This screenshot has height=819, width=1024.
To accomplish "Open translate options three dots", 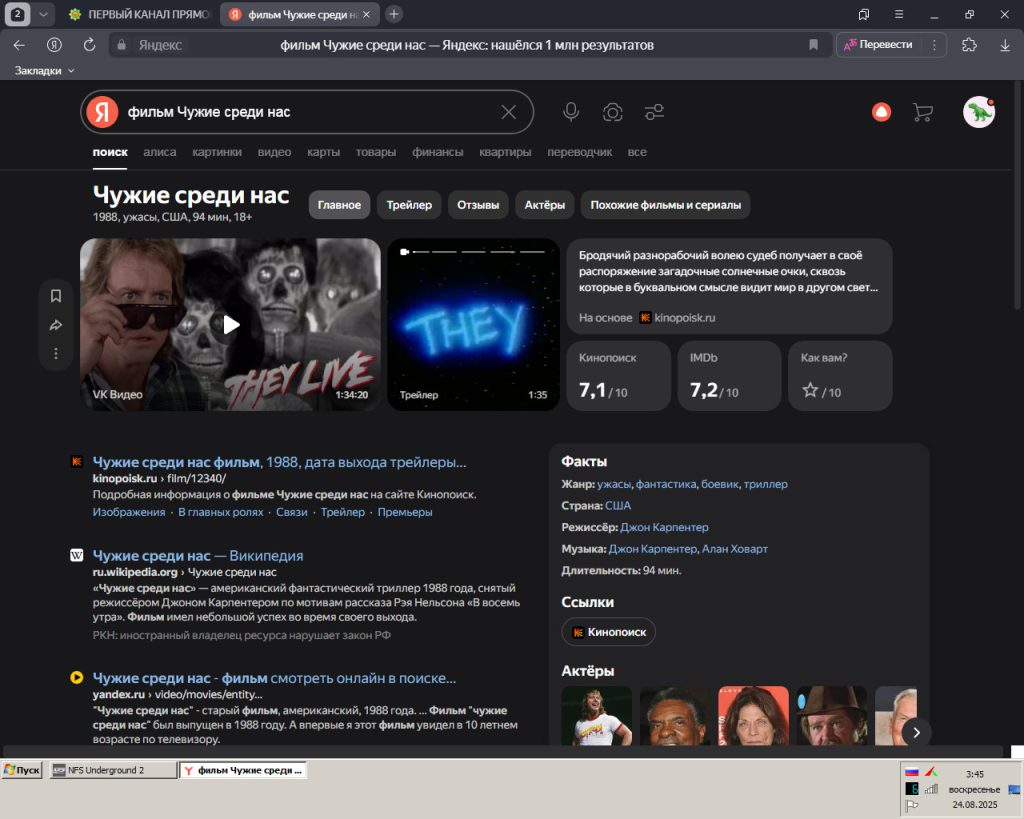I will (935, 45).
